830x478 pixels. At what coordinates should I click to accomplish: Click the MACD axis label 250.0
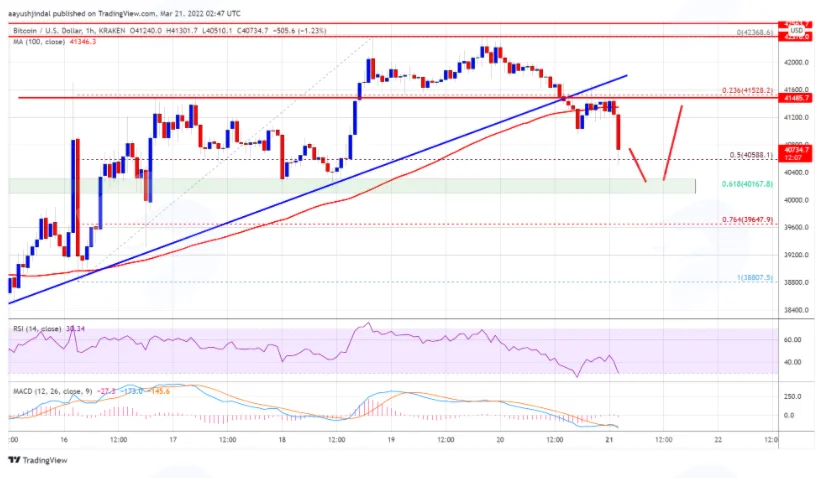[x=792, y=396]
